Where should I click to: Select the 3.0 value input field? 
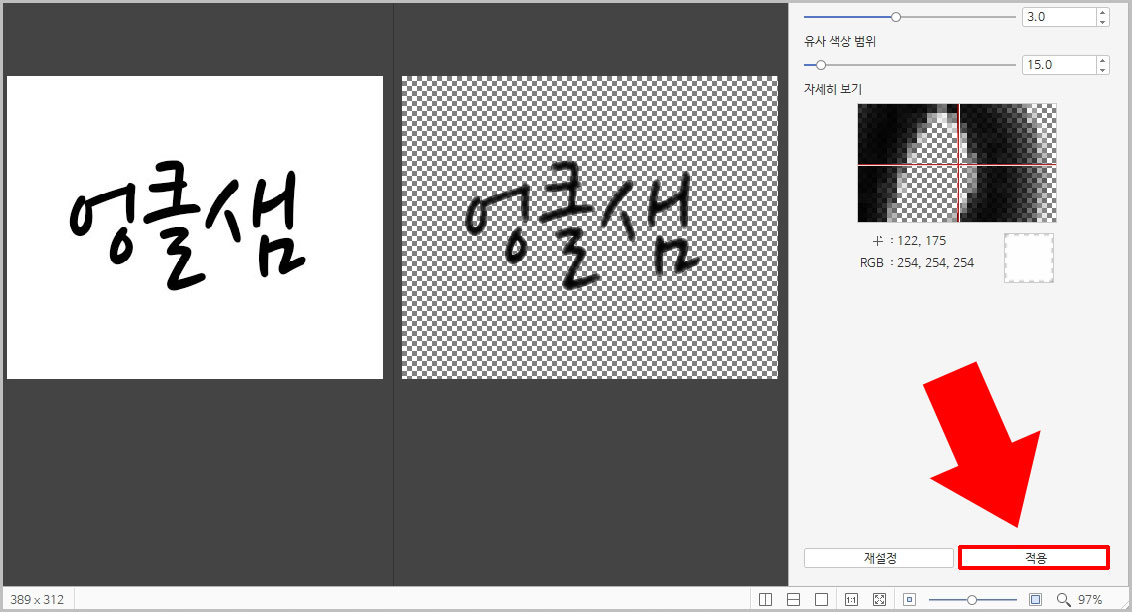(x=1060, y=16)
